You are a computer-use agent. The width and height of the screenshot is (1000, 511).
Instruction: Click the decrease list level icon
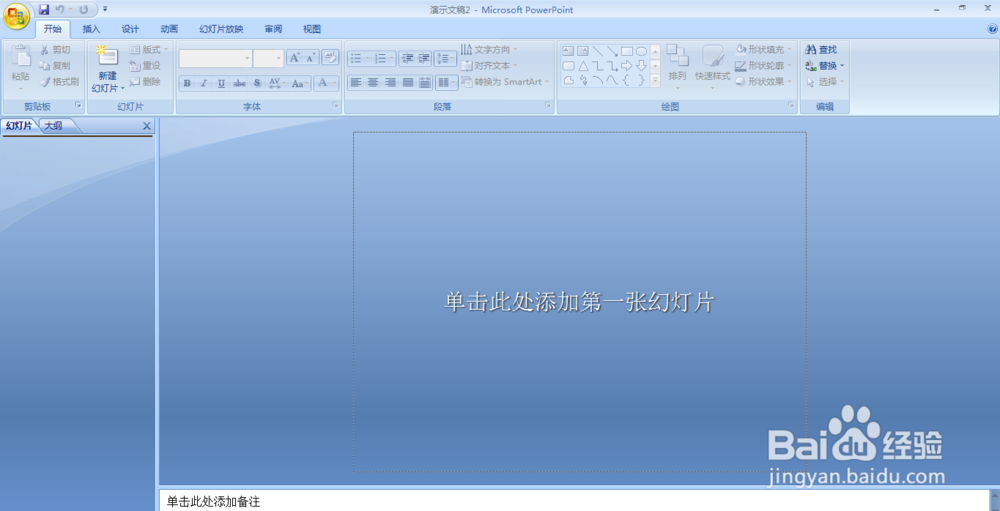pyautogui.click(x=408, y=59)
